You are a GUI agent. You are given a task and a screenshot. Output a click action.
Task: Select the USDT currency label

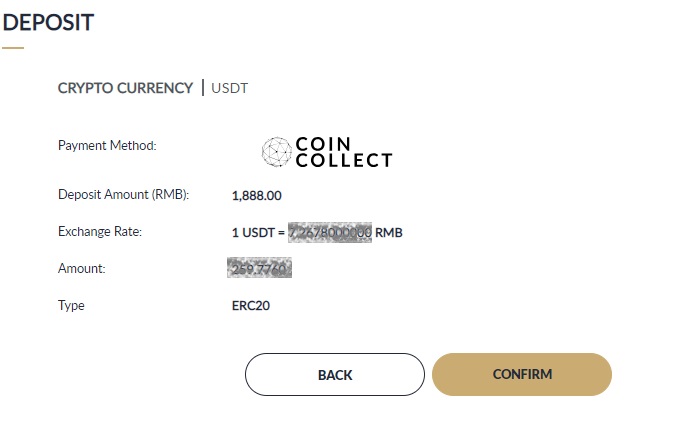229,88
